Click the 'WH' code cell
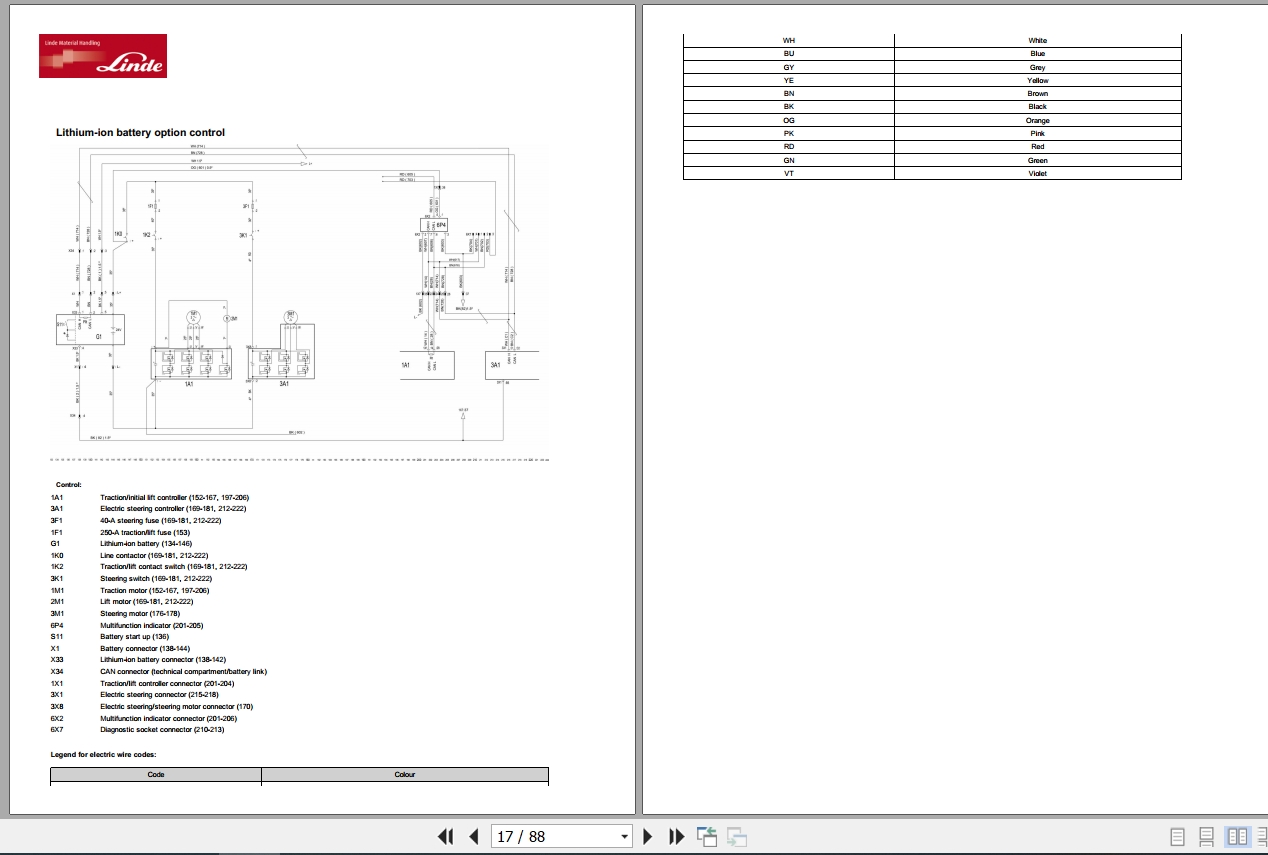The image size is (1268, 855). pos(789,40)
